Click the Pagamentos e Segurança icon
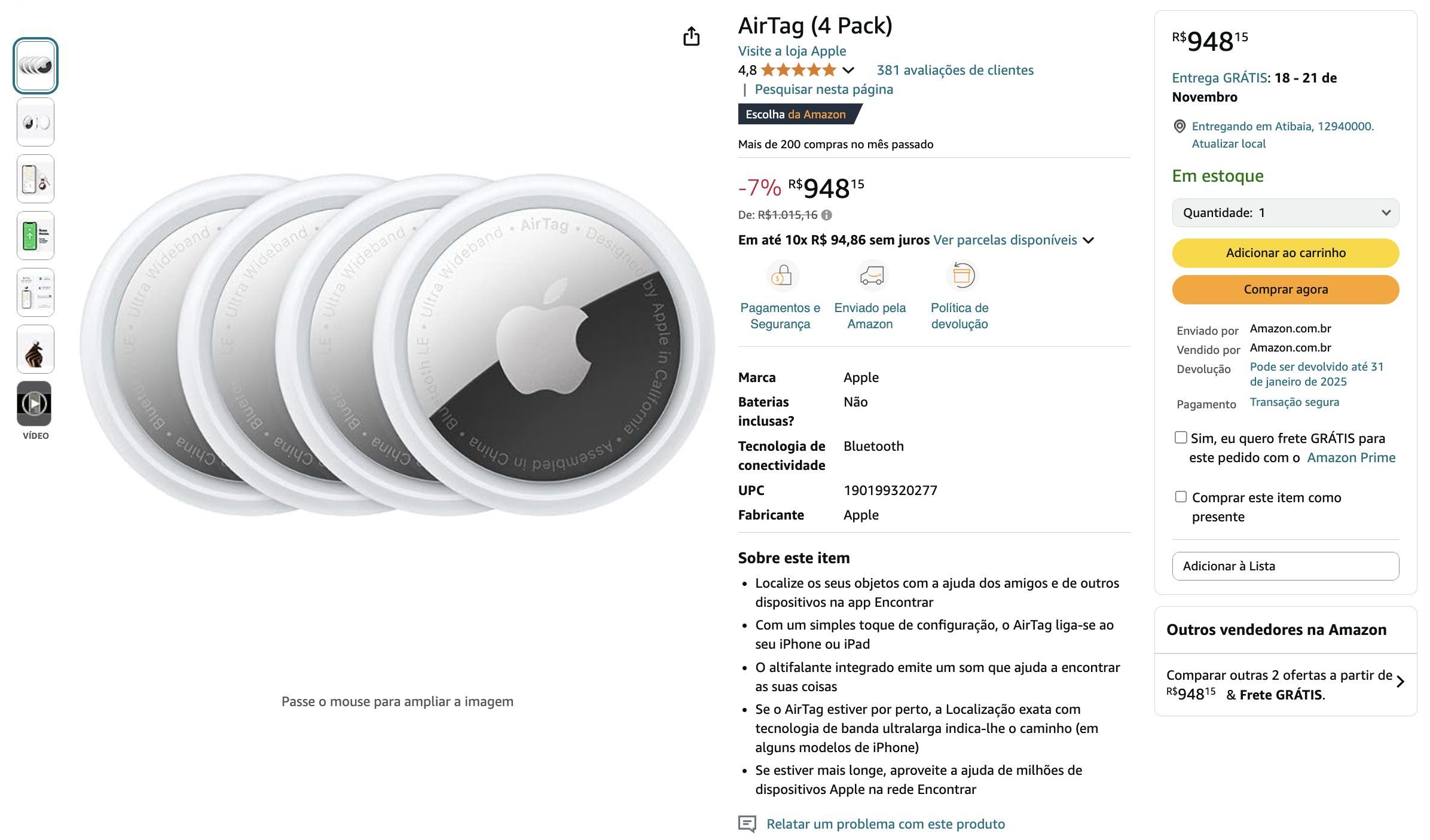 coord(781,276)
